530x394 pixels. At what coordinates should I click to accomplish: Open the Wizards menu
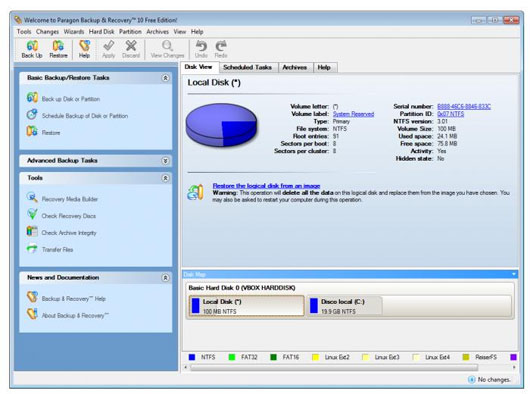coord(74,31)
